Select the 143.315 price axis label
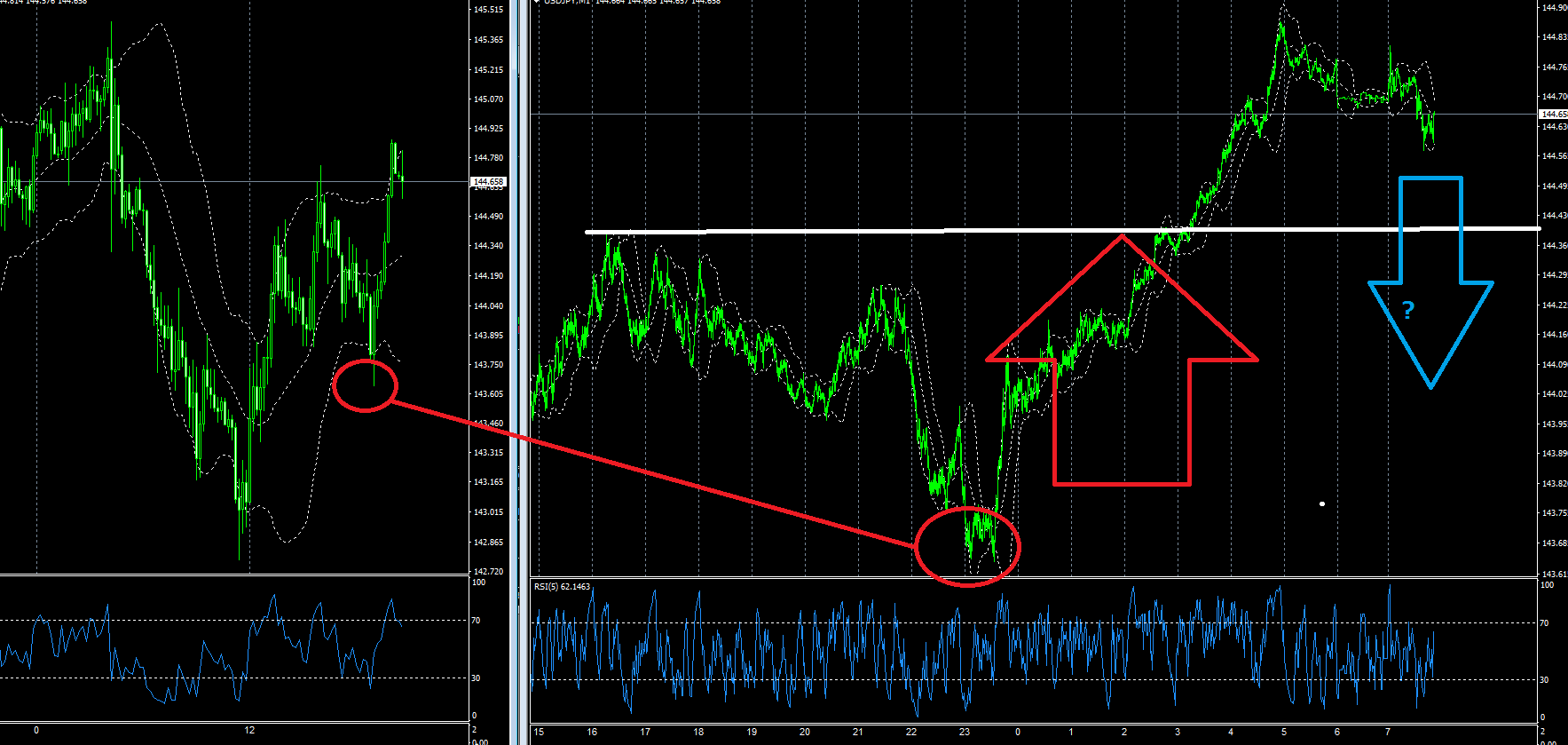Screen dimensions: 1568x745 click(x=489, y=452)
